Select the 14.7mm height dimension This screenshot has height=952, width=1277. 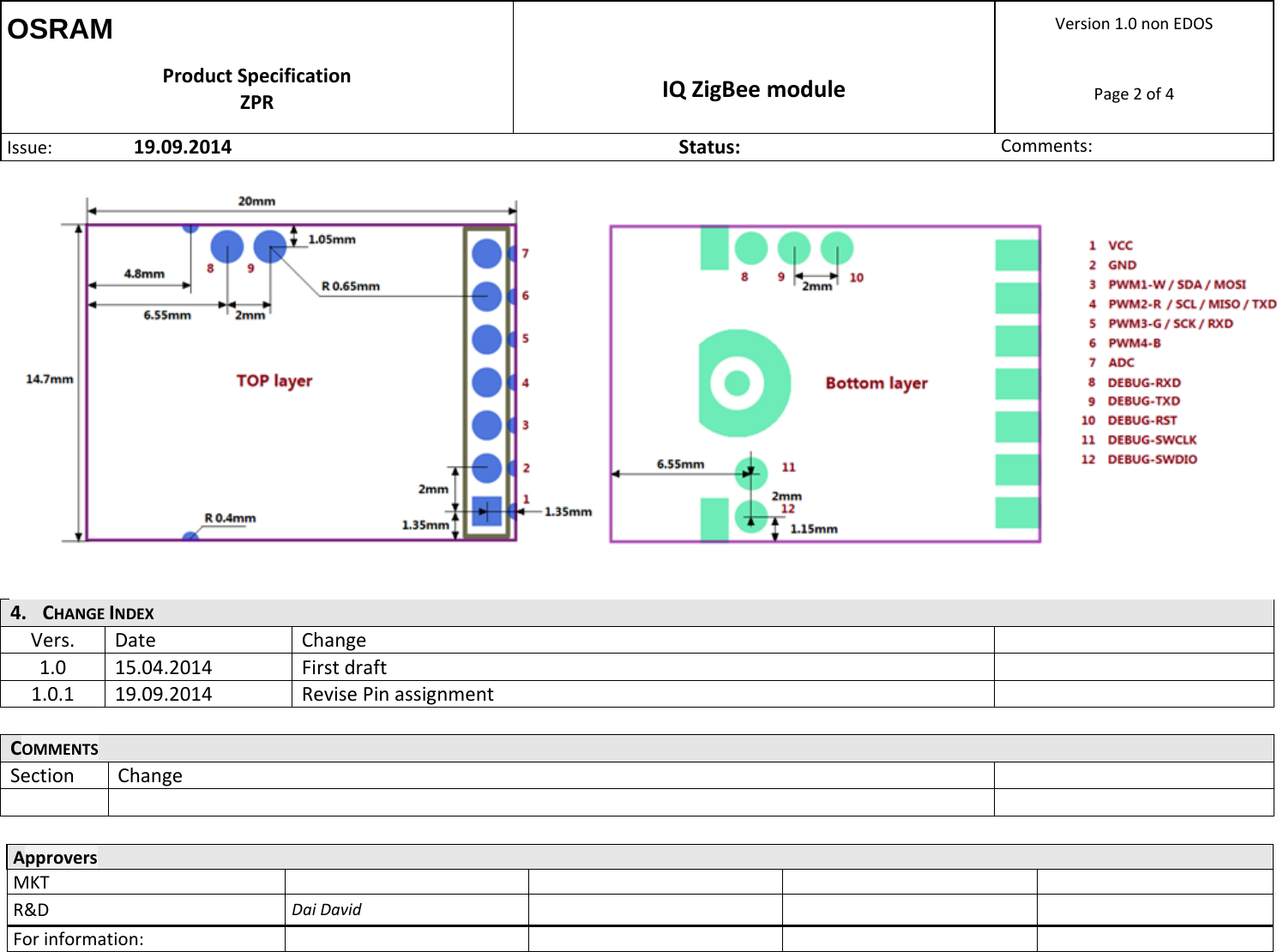click(x=50, y=379)
